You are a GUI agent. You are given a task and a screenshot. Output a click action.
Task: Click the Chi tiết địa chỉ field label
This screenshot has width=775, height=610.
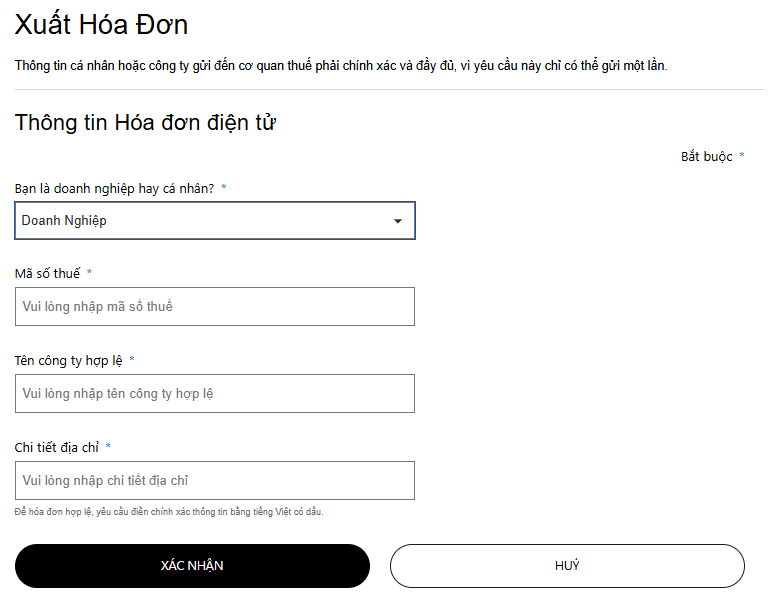pyautogui.click(x=57, y=447)
